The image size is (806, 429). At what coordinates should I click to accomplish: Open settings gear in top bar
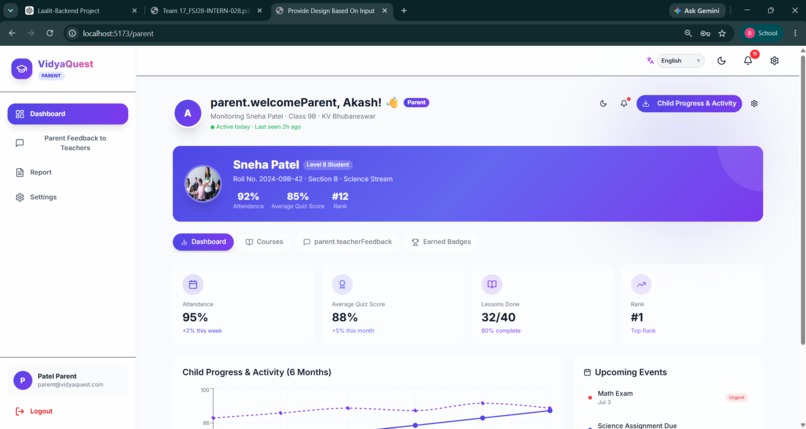[774, 61]
